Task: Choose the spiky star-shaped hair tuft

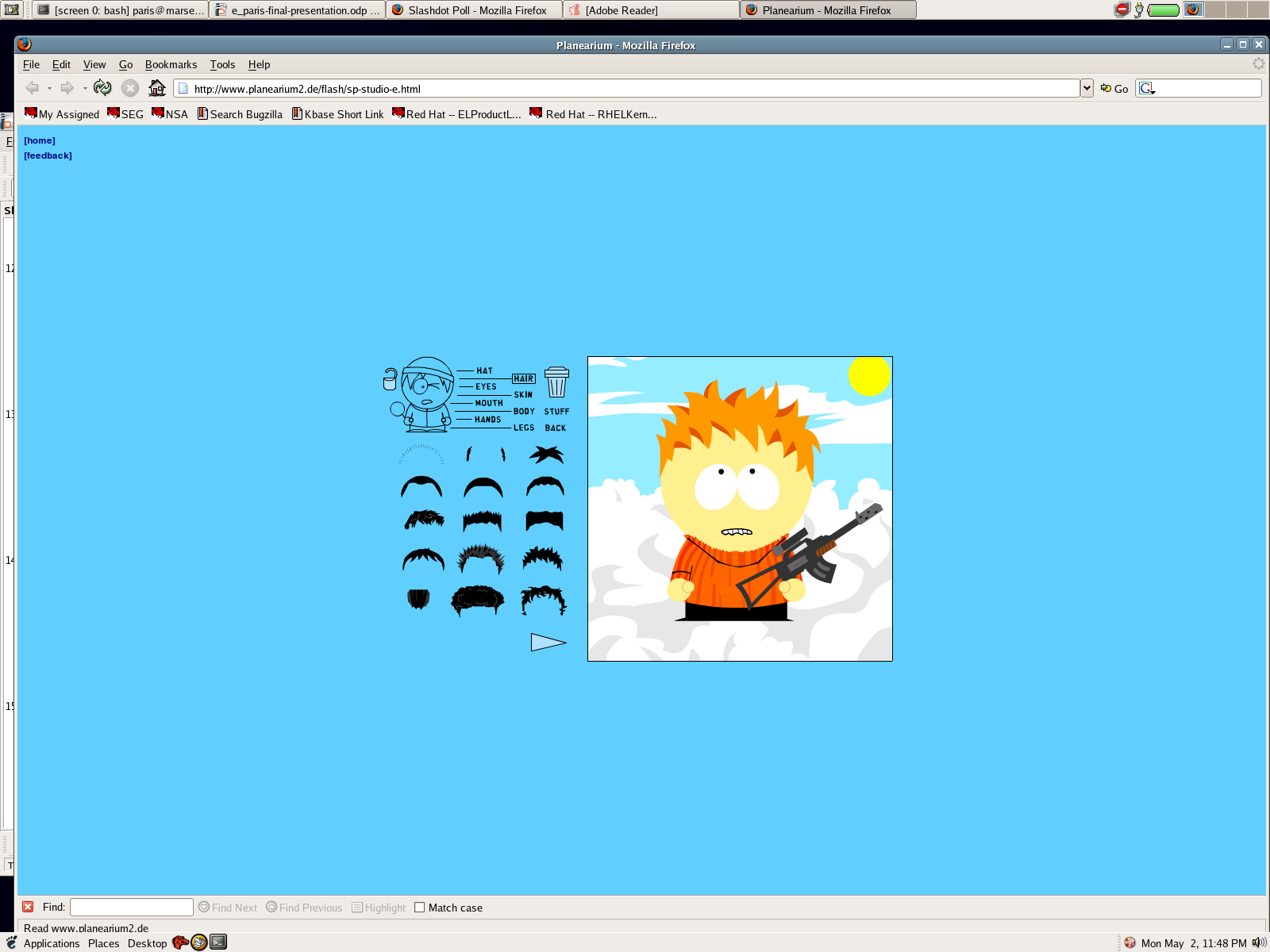Action: pyautogui.click(x=546, y=454)
